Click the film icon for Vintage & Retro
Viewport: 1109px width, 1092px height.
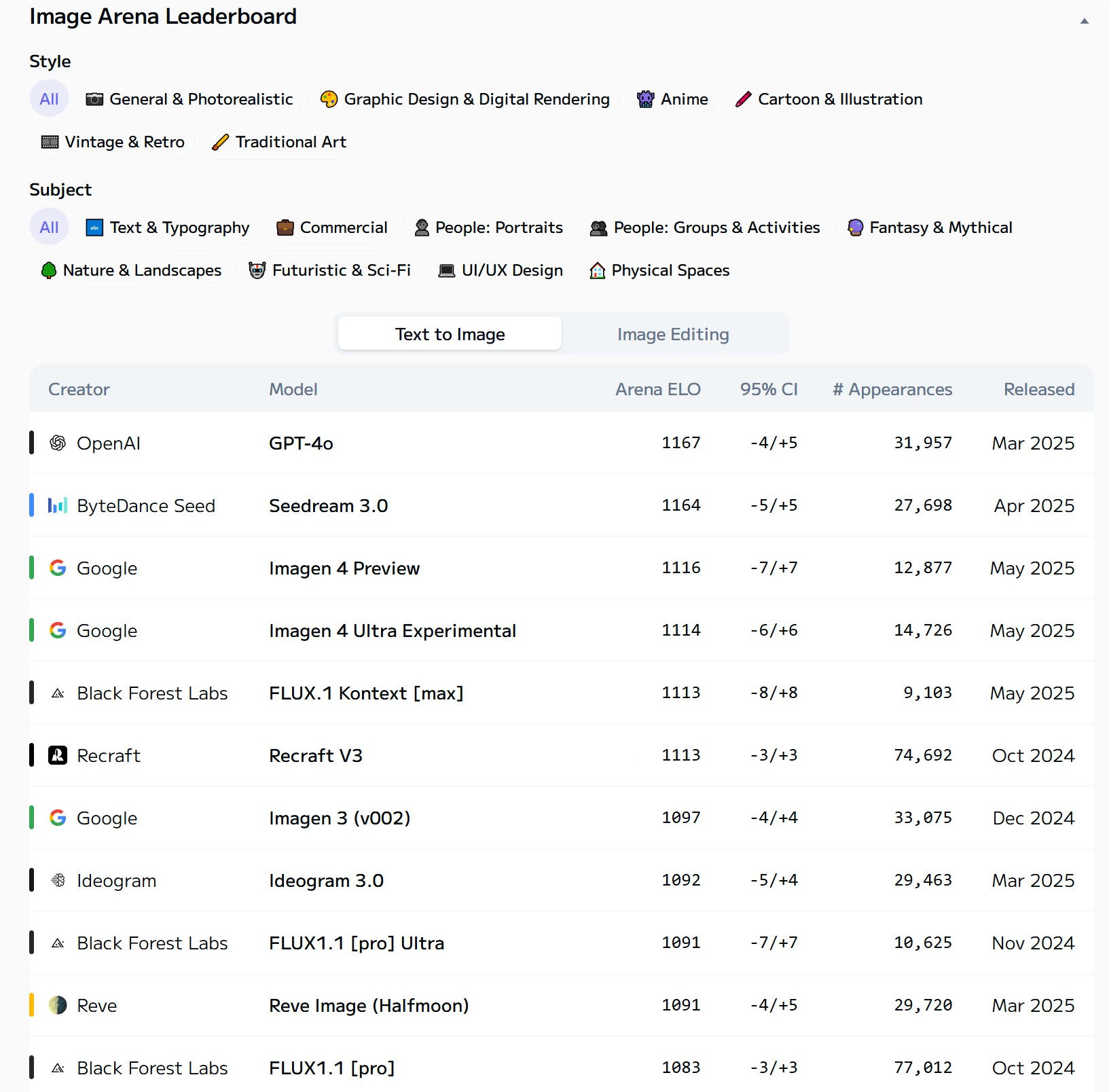(50, 142)
